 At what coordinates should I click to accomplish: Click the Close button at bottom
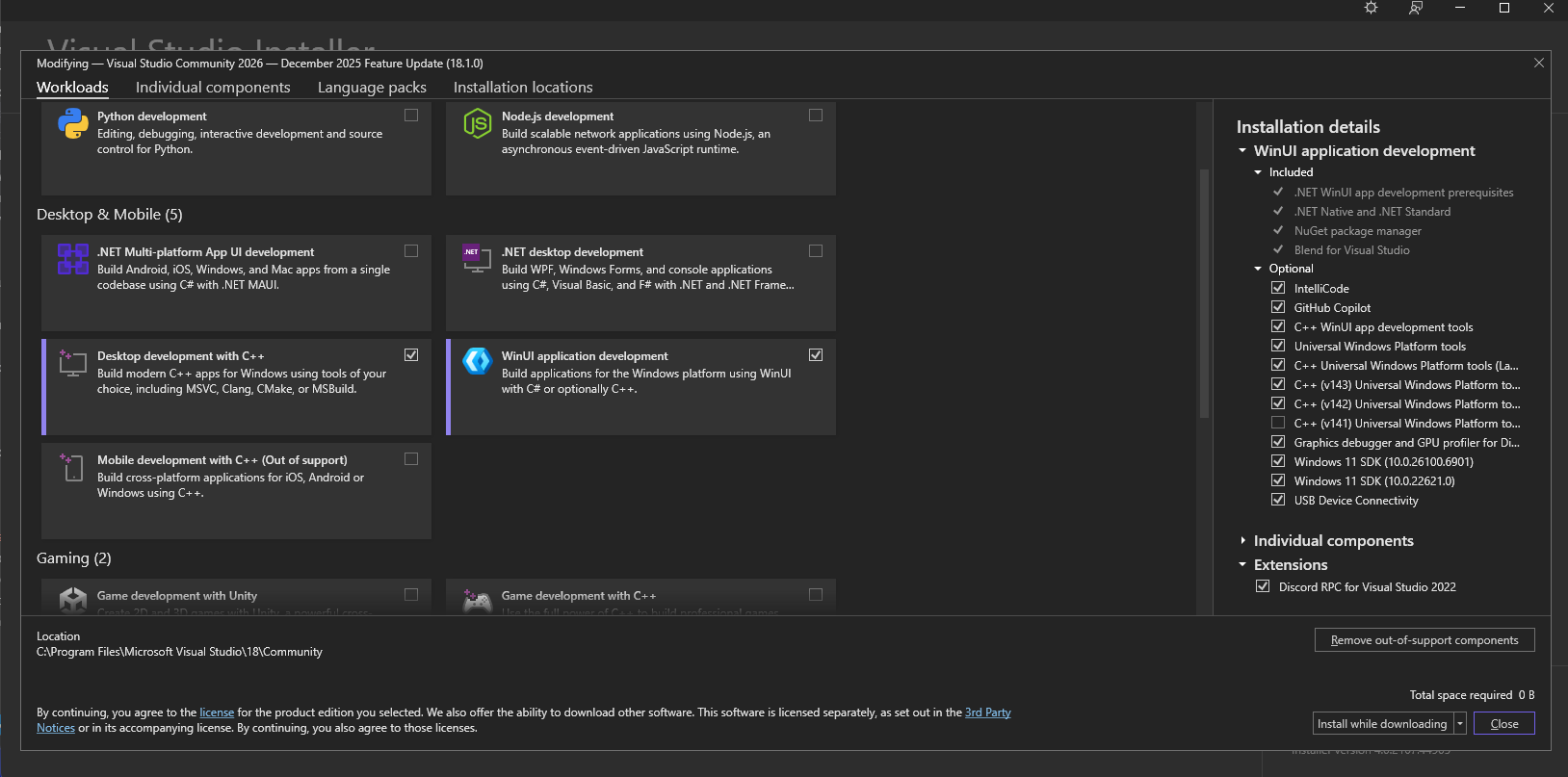1504,724
